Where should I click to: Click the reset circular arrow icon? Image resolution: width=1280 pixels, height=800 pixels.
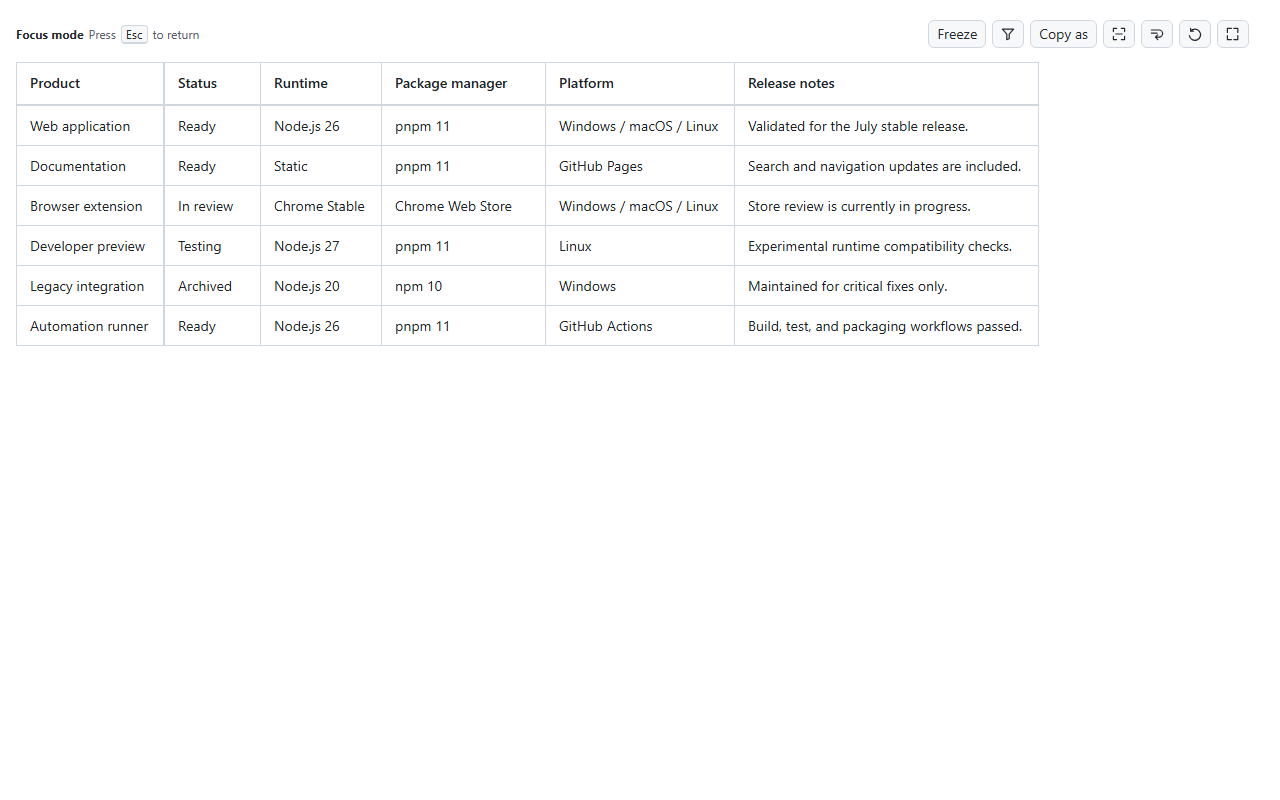[x=1195, y=34]
